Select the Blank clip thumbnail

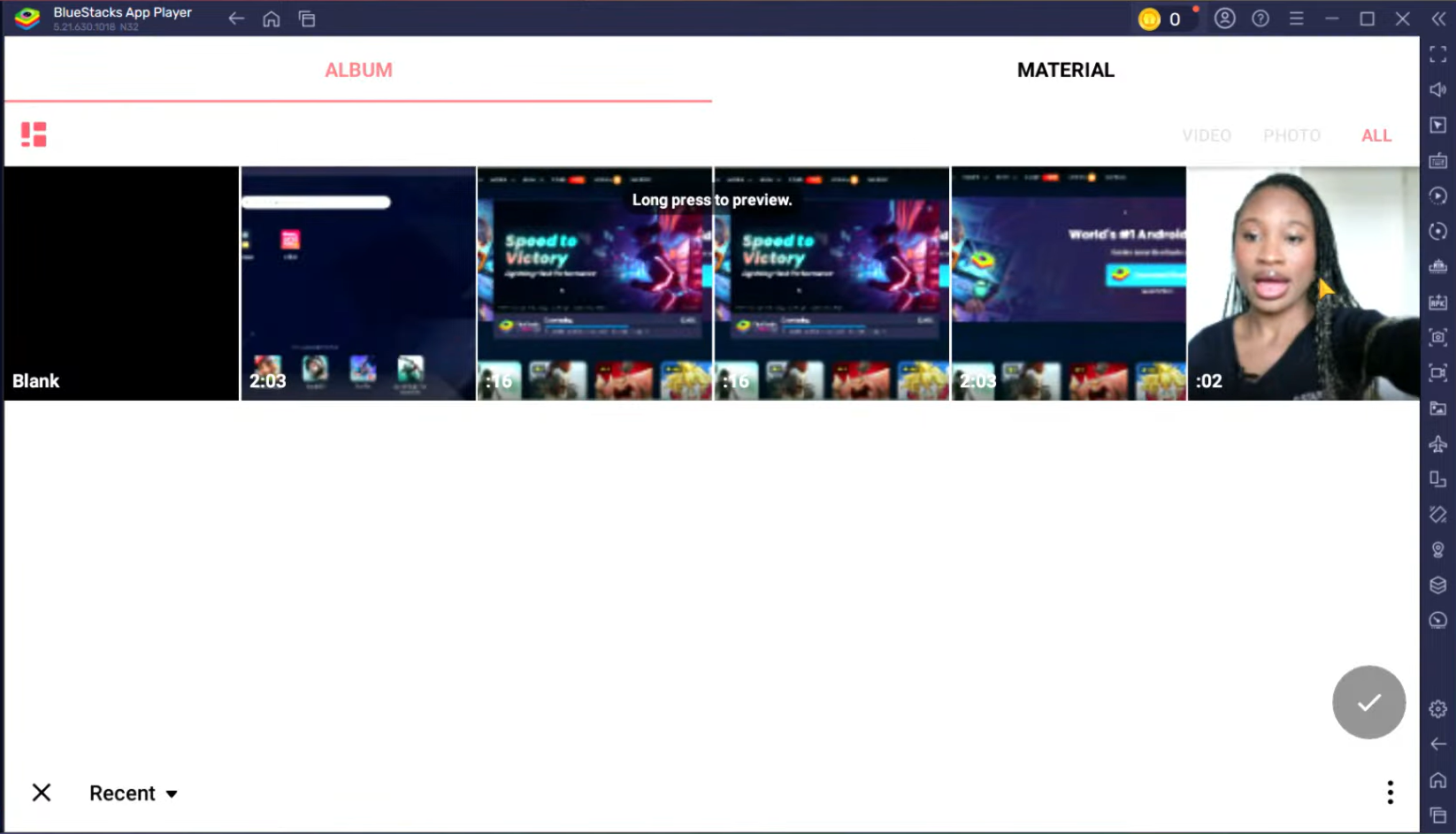tap(121, 283)
